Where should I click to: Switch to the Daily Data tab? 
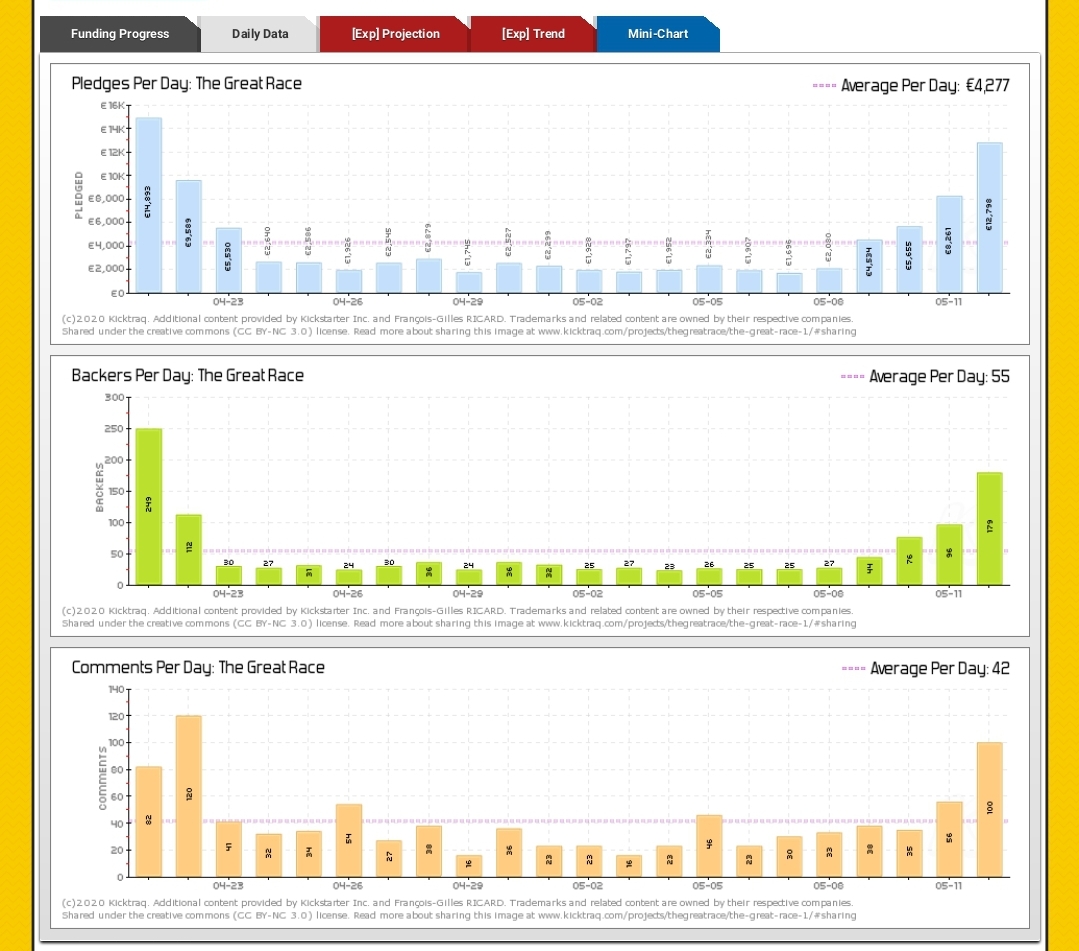[260, 34]
